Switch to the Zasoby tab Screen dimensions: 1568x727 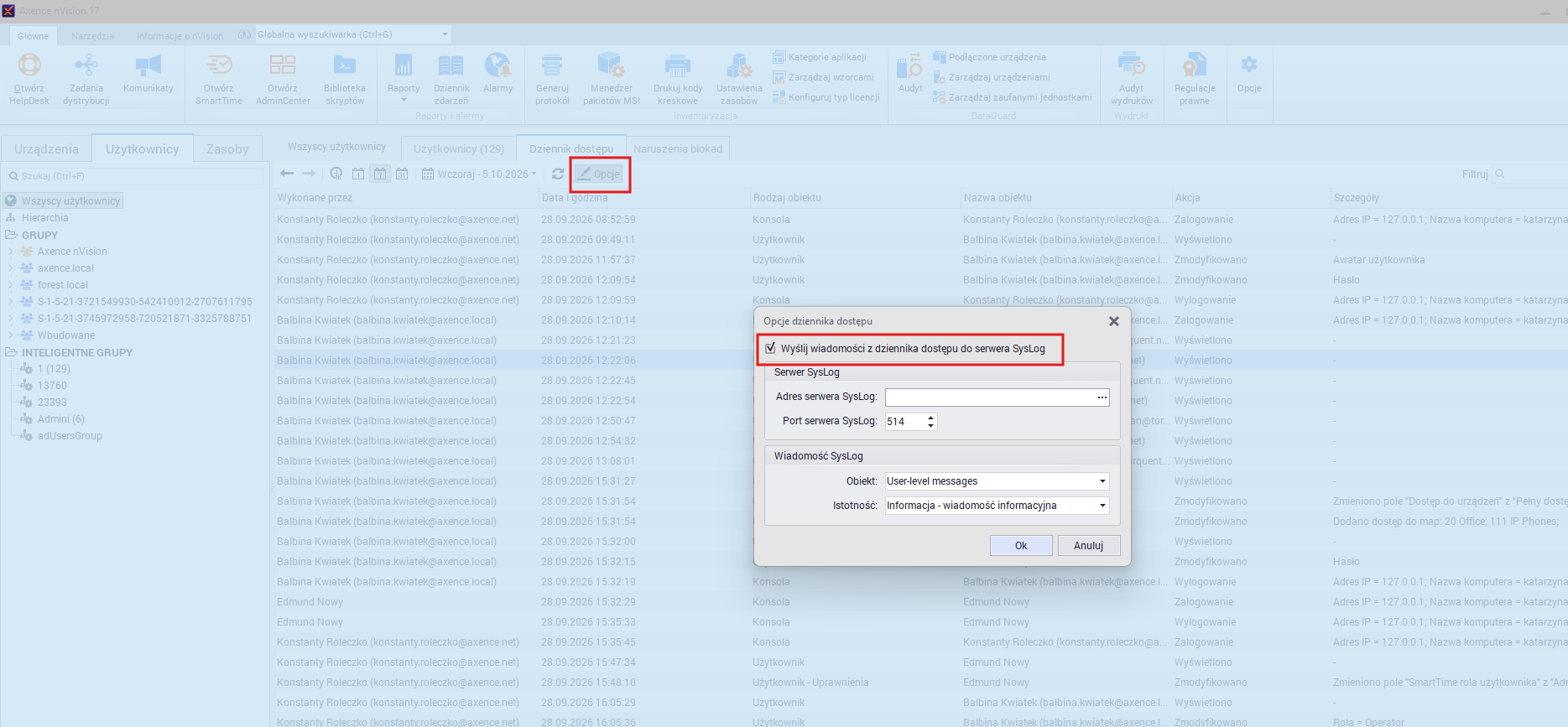[227, 148]
